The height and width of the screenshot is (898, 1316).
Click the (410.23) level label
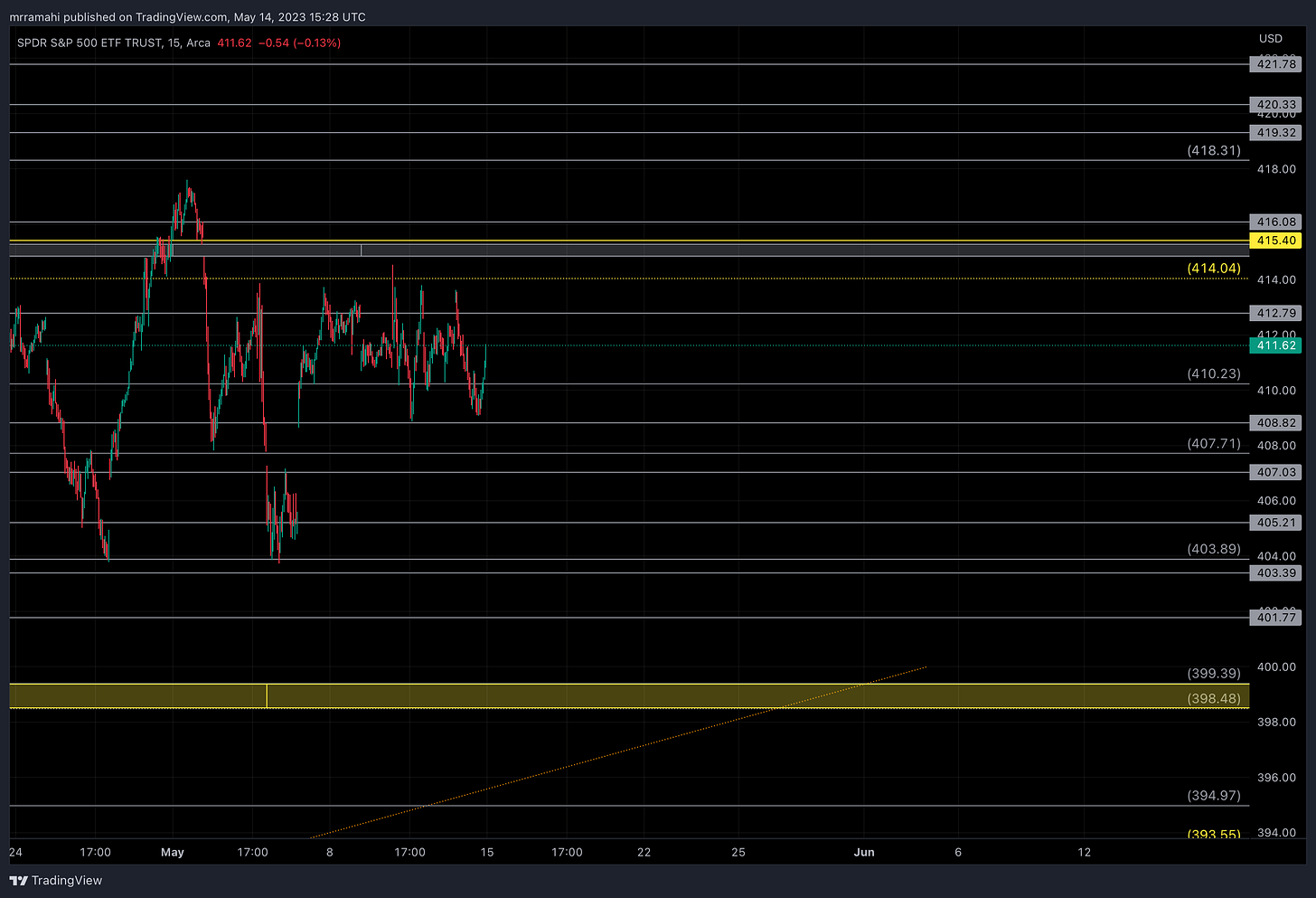tap(1214, 373)
